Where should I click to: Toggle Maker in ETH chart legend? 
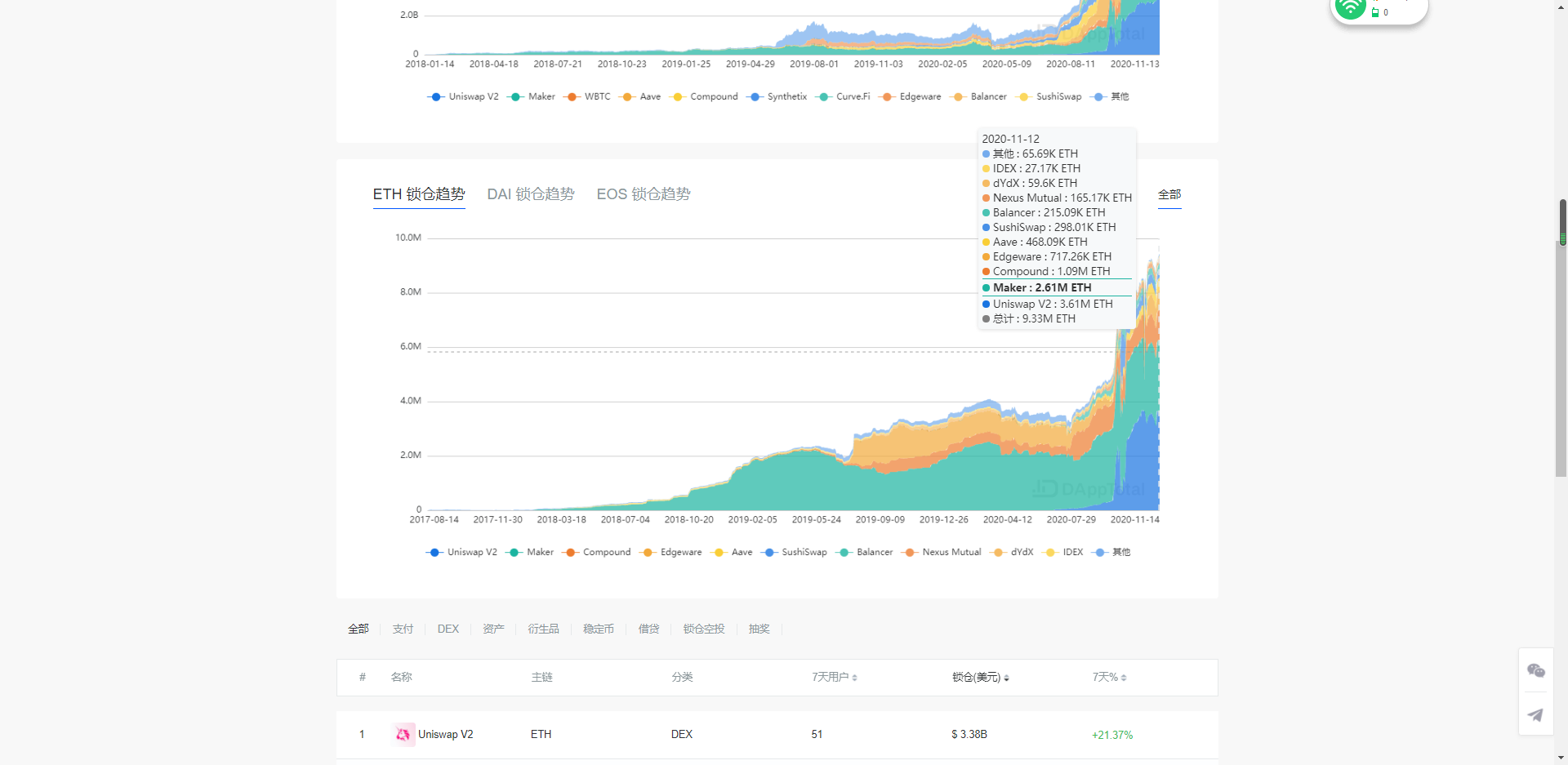[x=529, y=552]
